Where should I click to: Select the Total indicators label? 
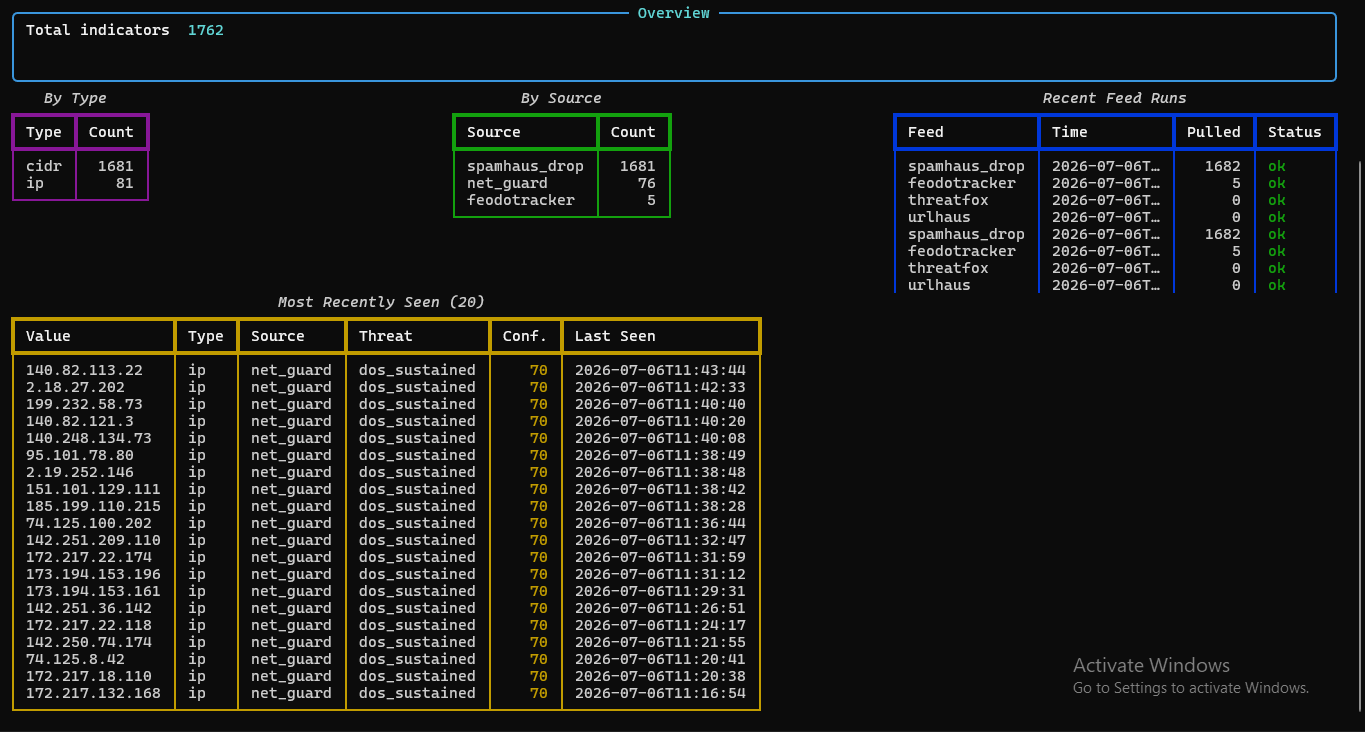pos(98,30)
